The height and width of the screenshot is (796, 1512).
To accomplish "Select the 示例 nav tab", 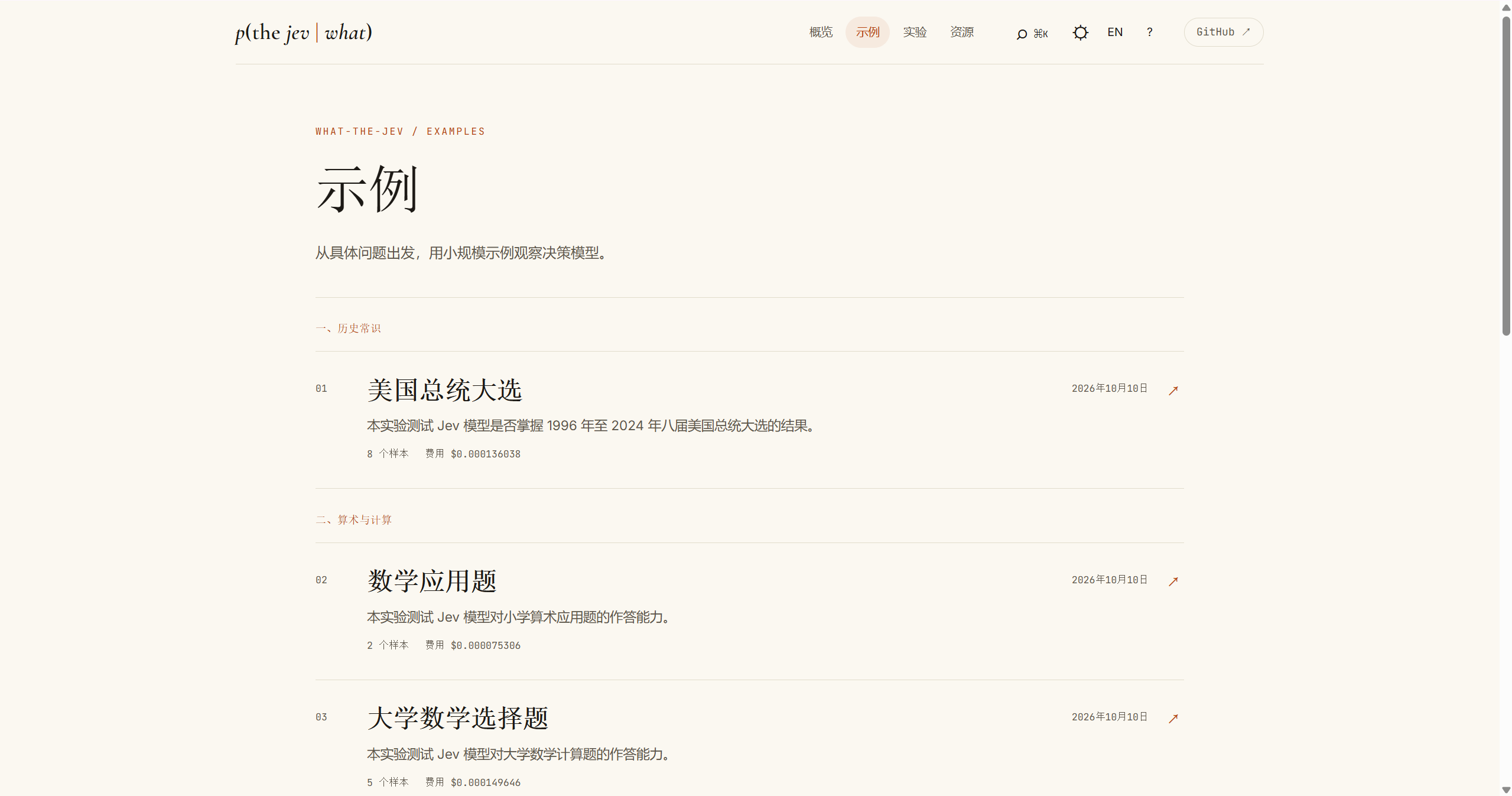I will 867,33.
